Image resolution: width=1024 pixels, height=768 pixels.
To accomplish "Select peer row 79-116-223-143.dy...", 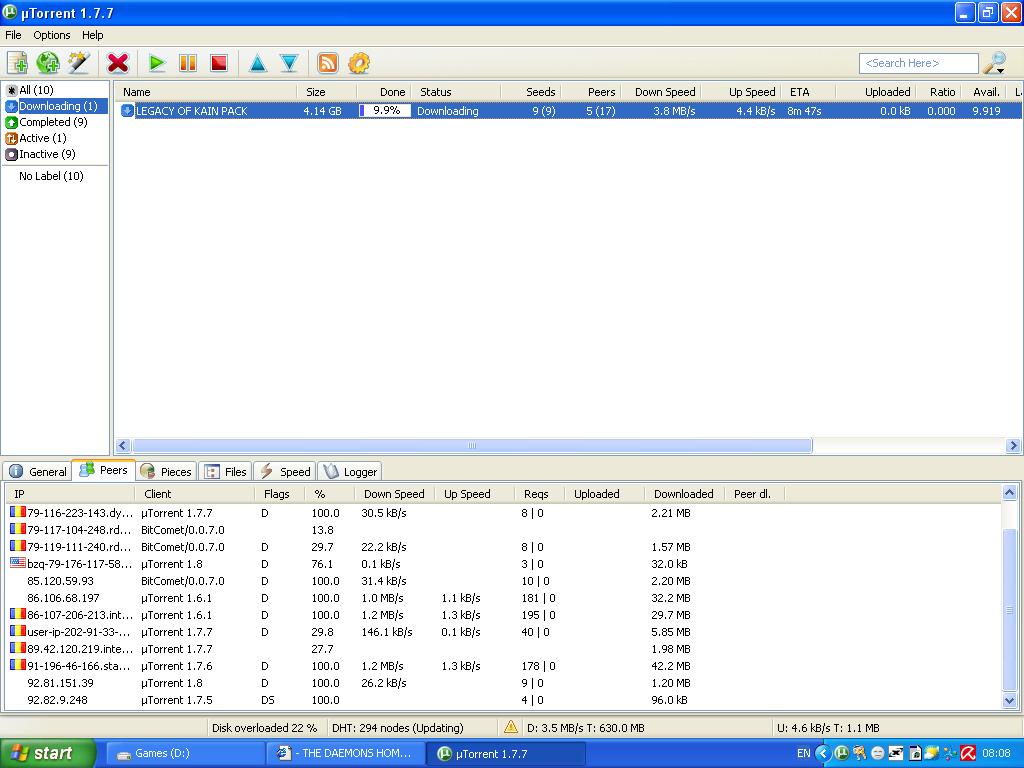I will pyautogui.click(x=503, y=513).
